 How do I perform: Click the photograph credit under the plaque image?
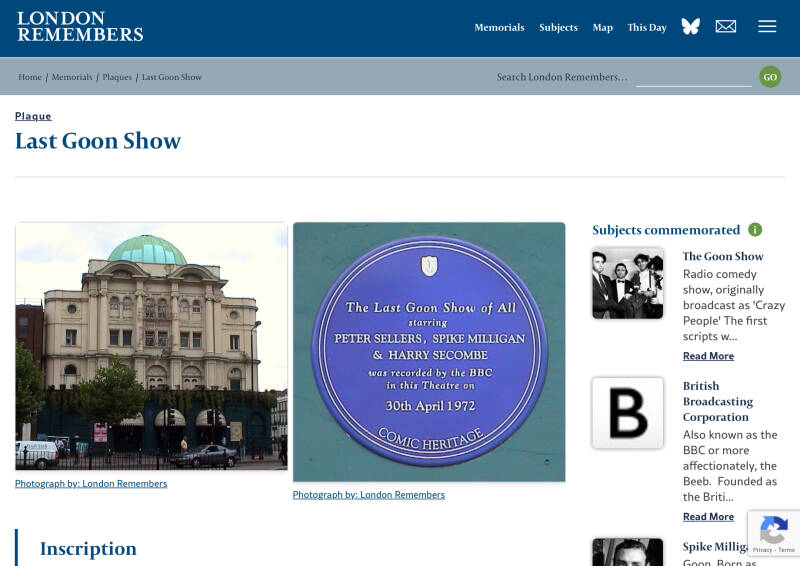(x=368, y=495)
